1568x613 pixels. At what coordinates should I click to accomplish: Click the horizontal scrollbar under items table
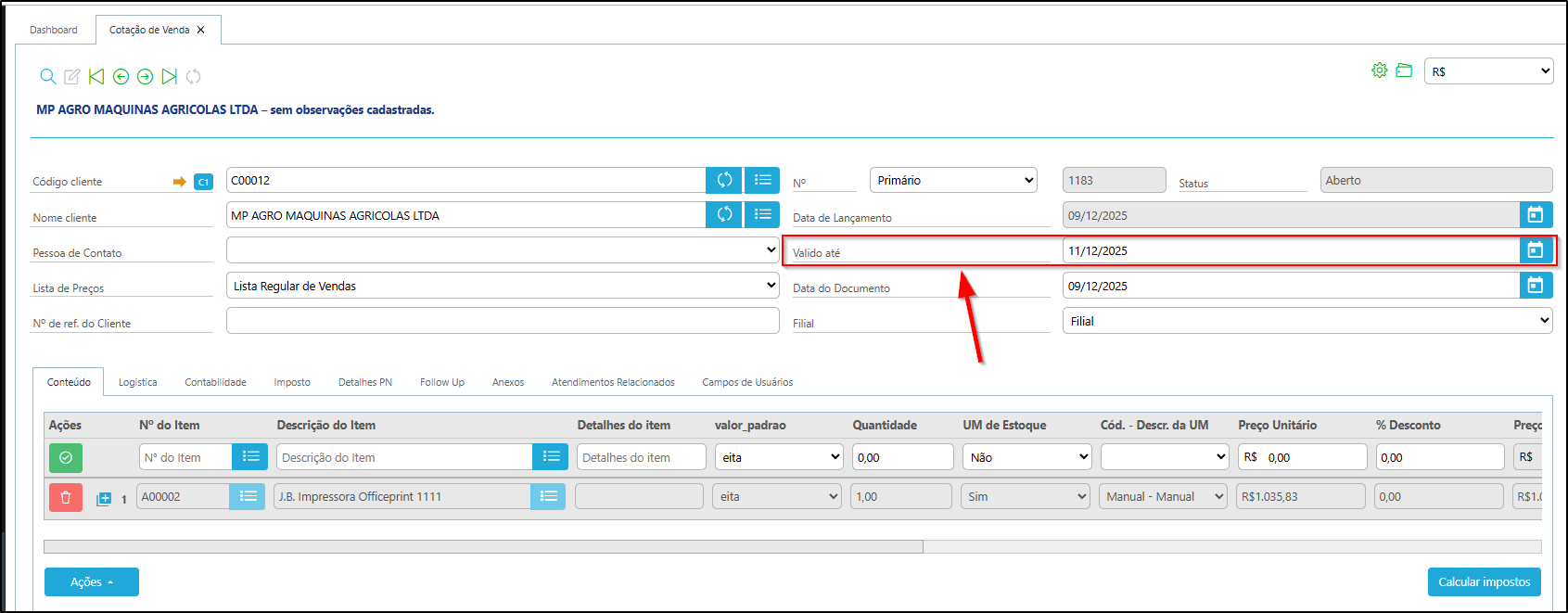482,546
